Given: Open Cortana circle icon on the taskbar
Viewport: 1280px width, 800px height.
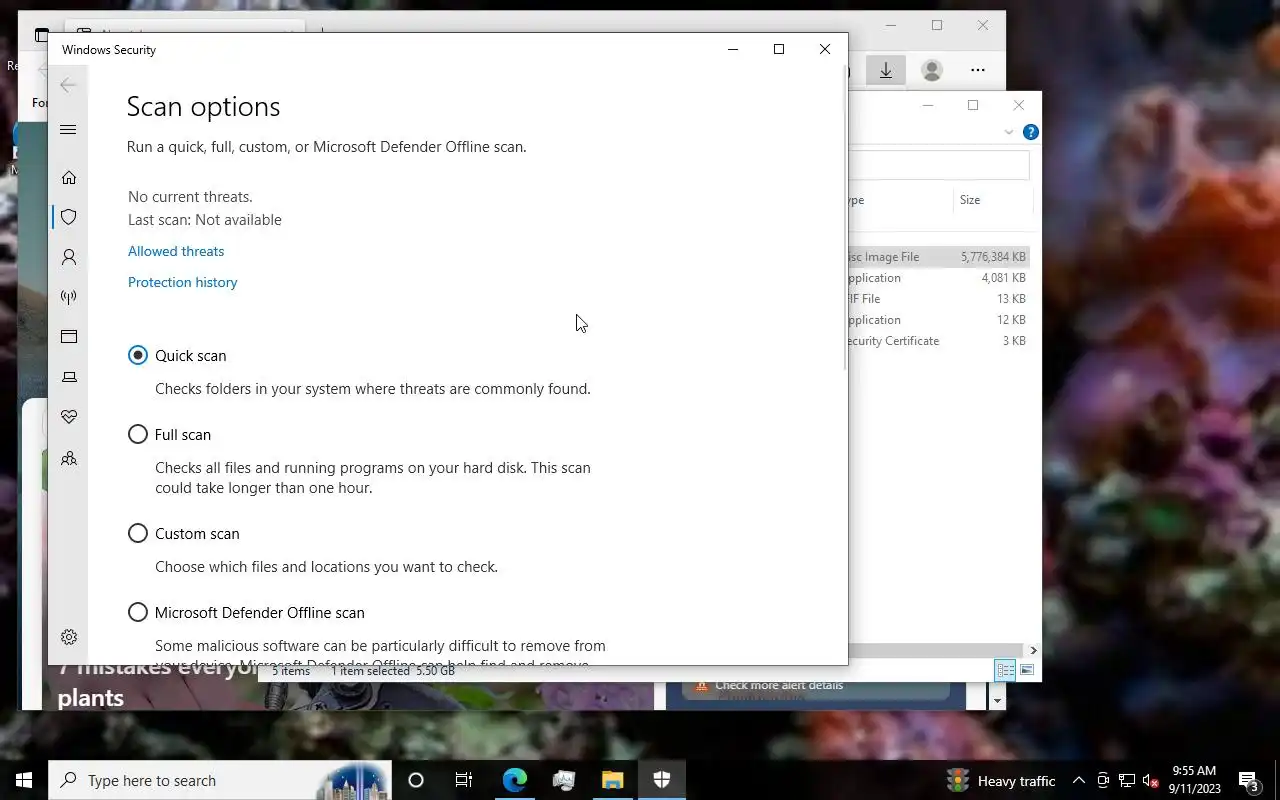Looking at the screenshot, I should [x=416, y=780].
